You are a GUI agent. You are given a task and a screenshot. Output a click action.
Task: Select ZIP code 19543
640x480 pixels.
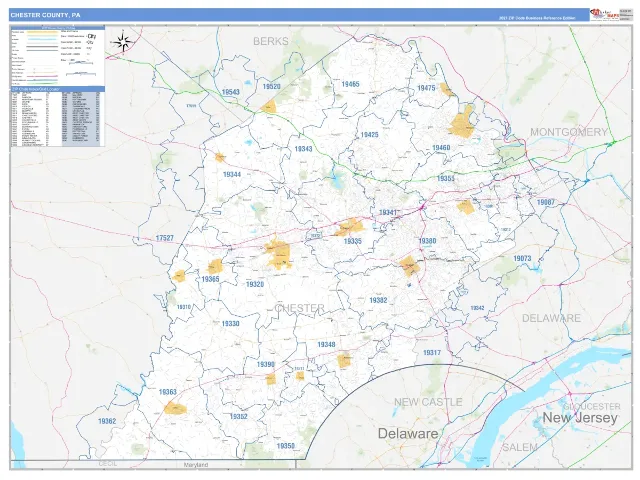pyautogui.click(x=231, y=92)
